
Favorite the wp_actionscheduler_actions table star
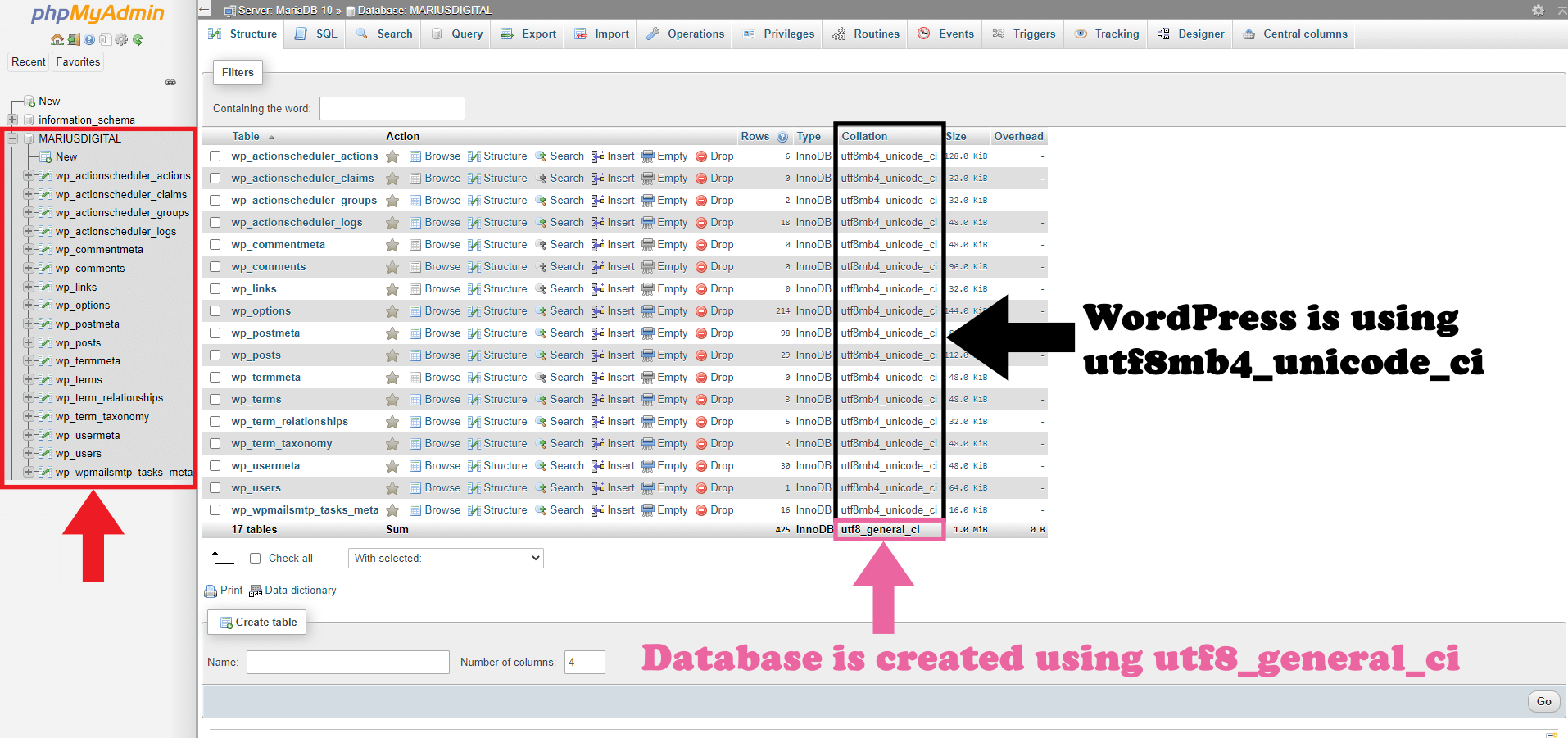[x=392, y=156]
